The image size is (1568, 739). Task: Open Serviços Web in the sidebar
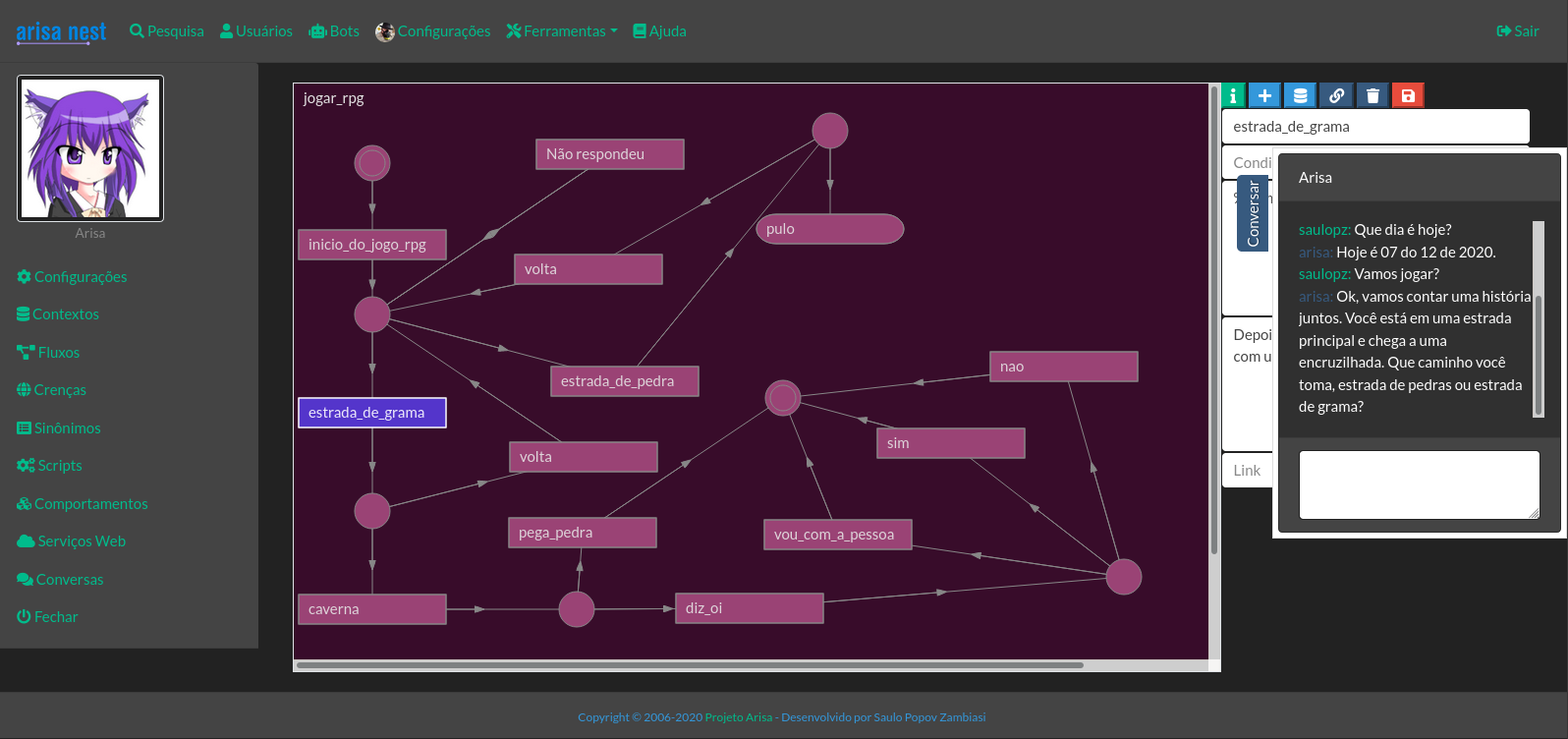72,541
